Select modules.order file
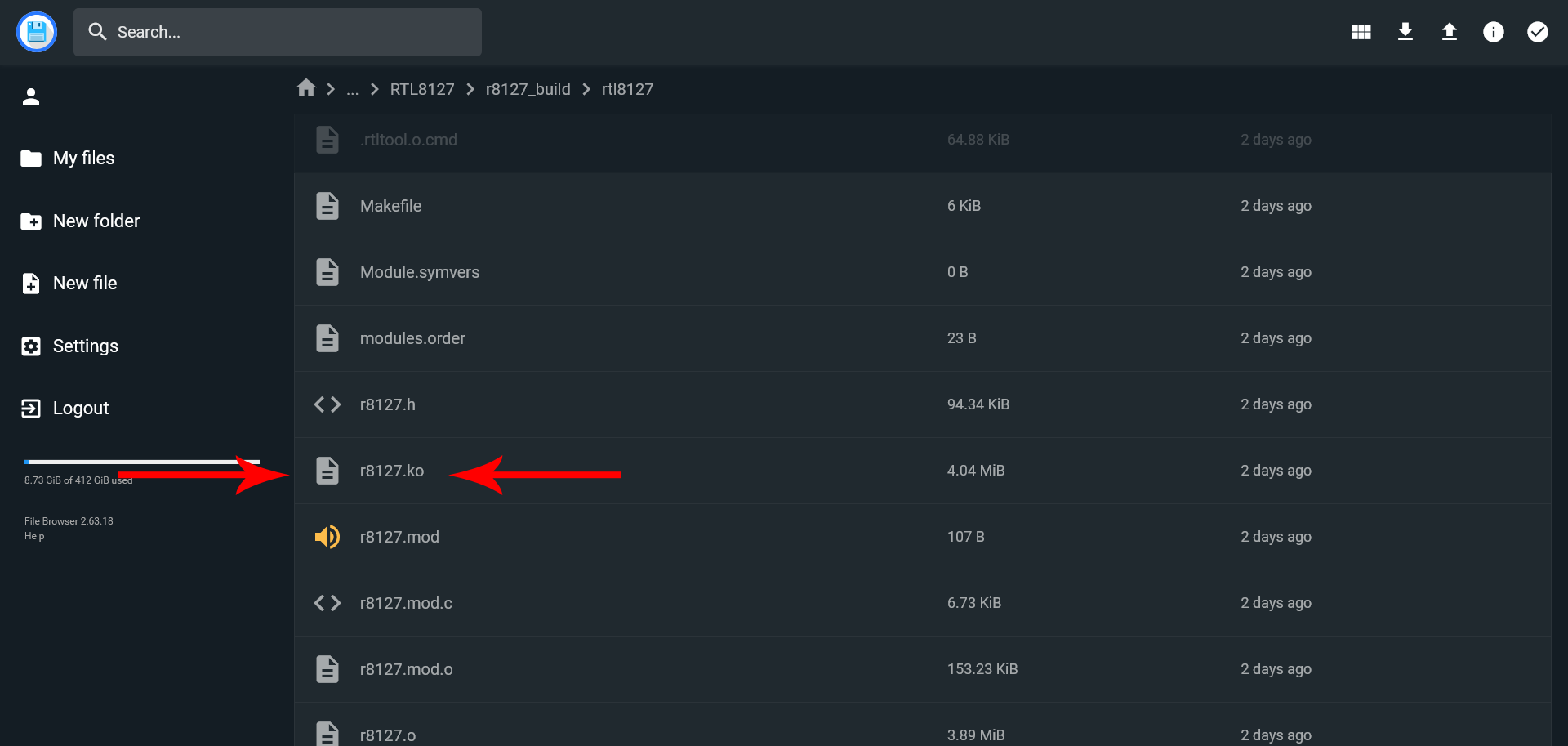 (923, 338)
